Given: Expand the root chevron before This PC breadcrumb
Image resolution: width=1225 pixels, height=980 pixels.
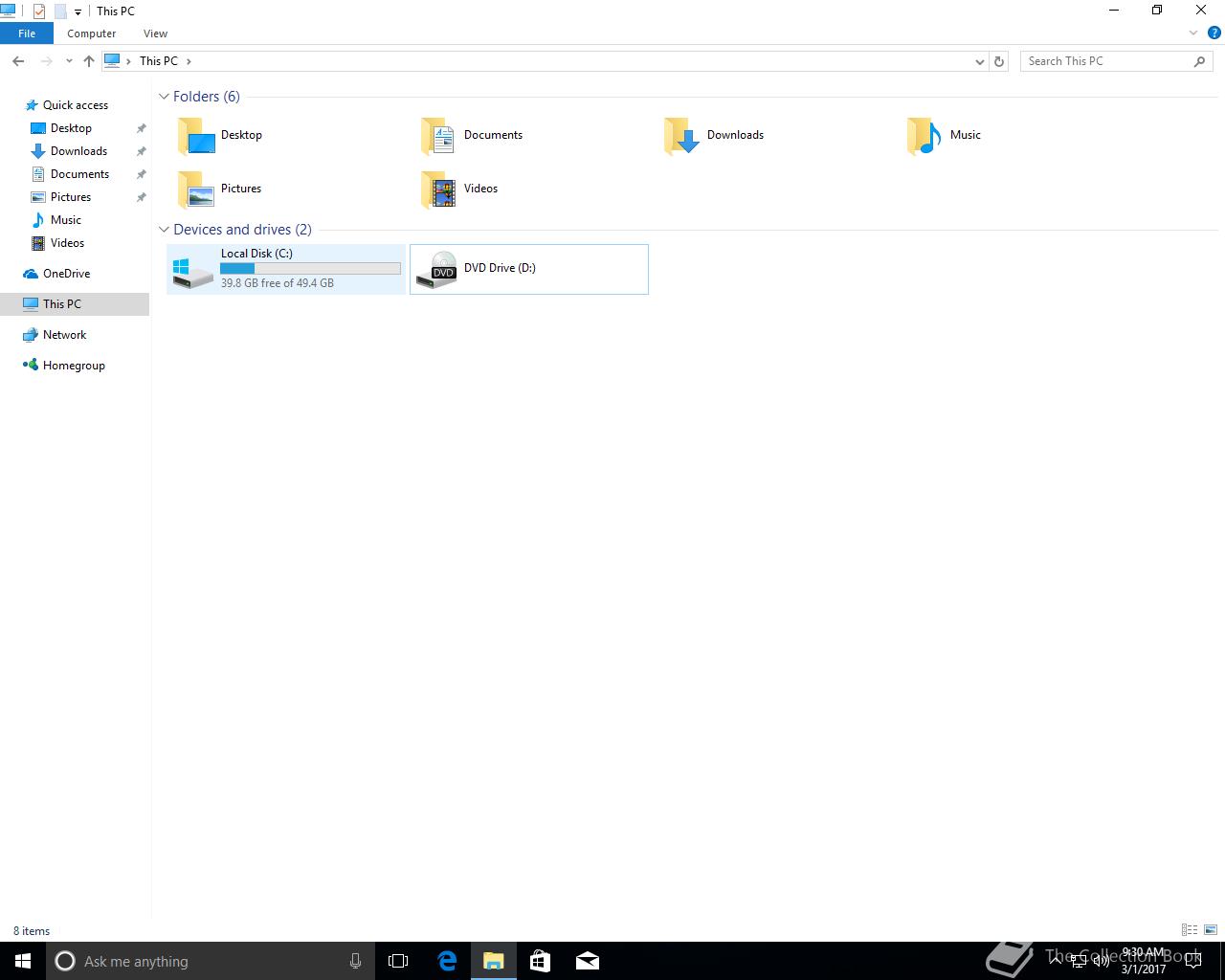Looking at the screenshot, I should click(128, 61).
